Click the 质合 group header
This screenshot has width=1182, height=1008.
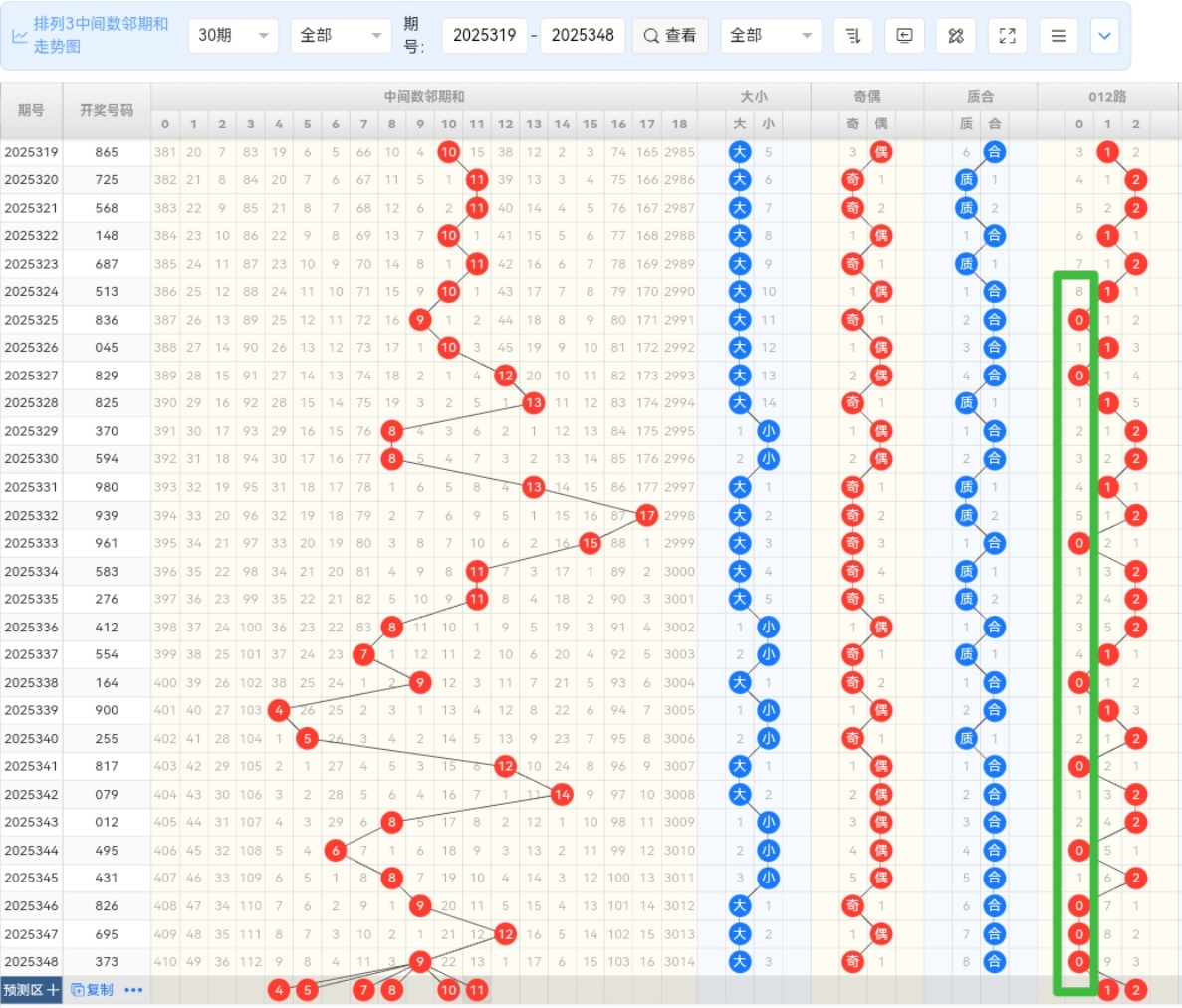980,96
